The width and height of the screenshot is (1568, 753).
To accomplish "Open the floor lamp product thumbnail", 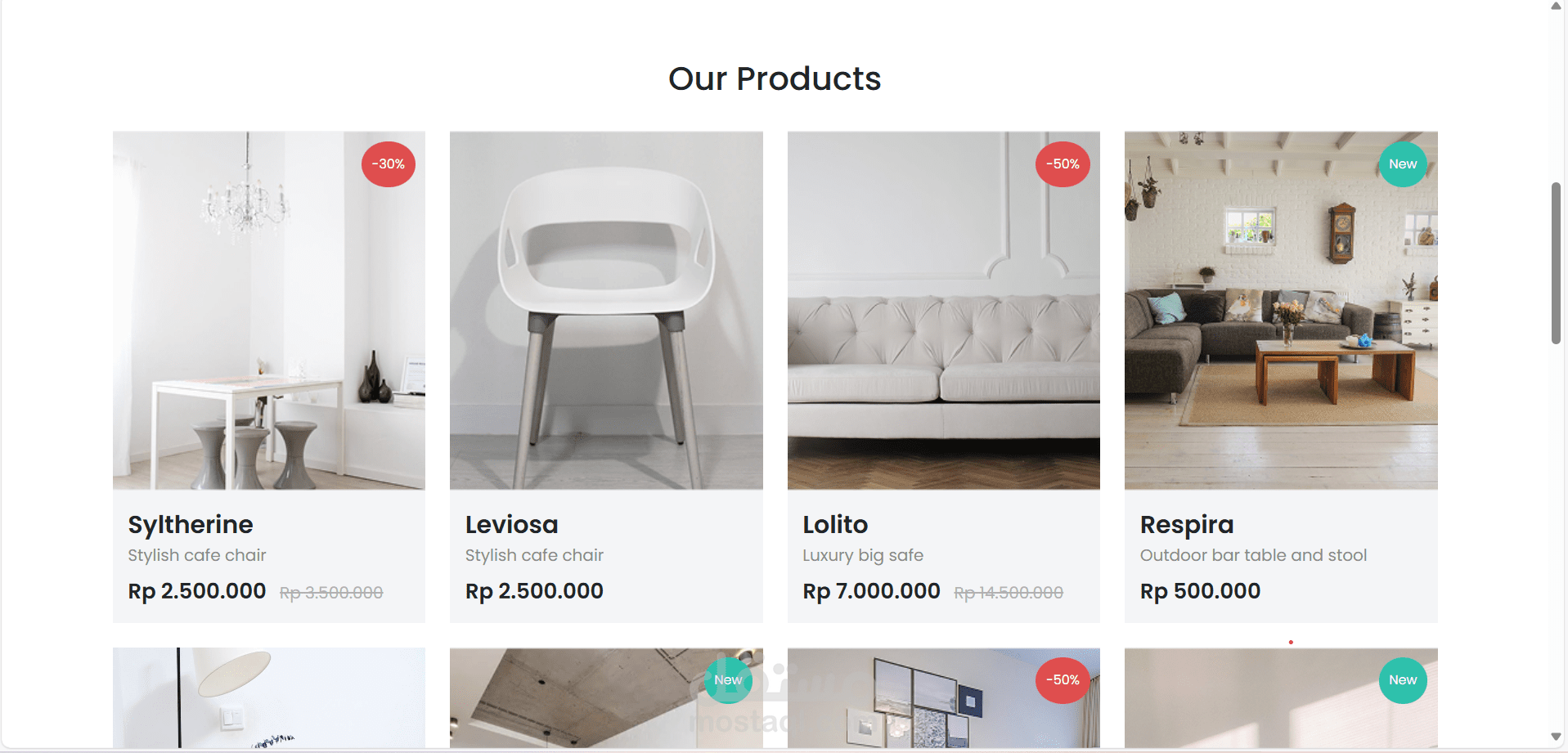I will [269, 698].
